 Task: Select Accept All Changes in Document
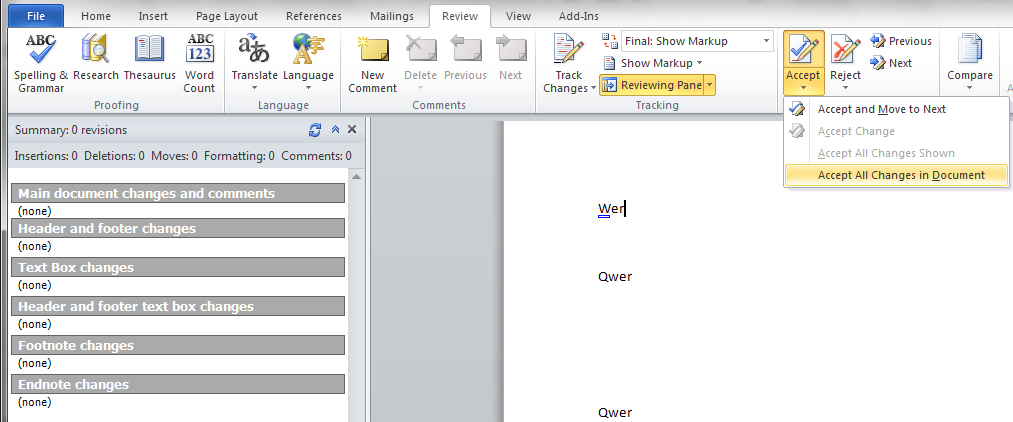tap(896, 175)
